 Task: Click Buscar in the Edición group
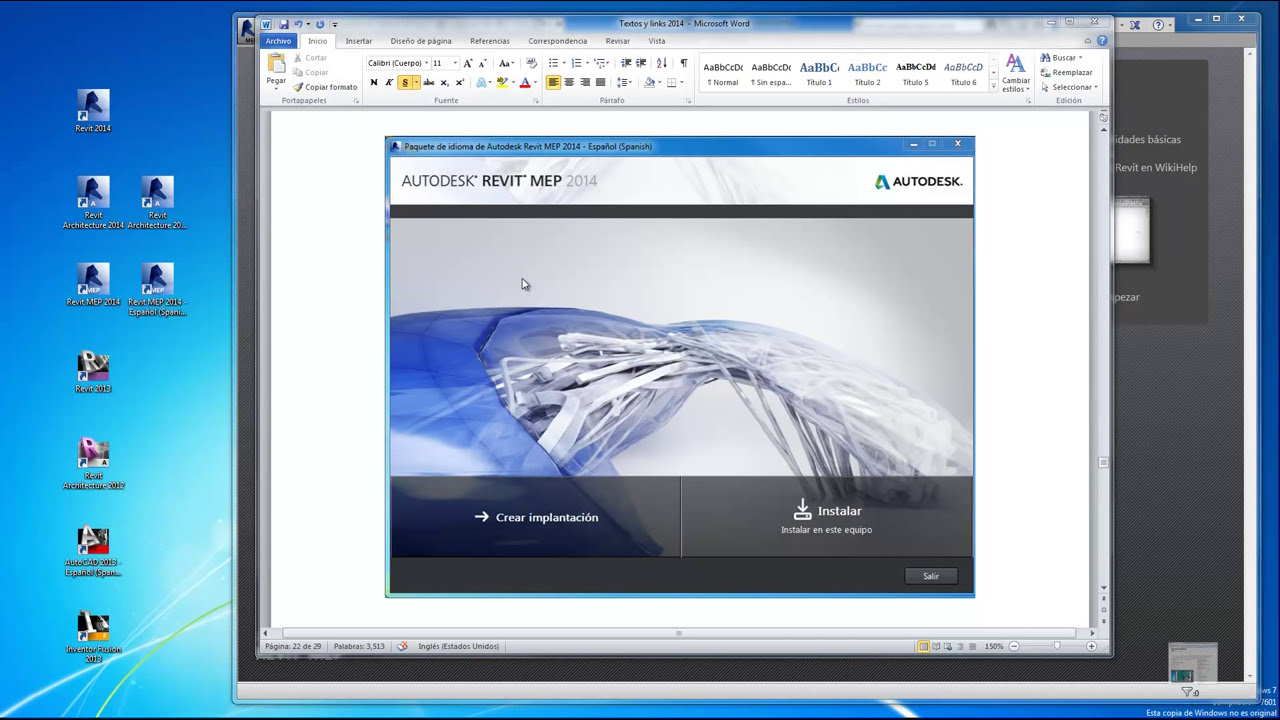pyautogui.click(x=1060, y=58)
